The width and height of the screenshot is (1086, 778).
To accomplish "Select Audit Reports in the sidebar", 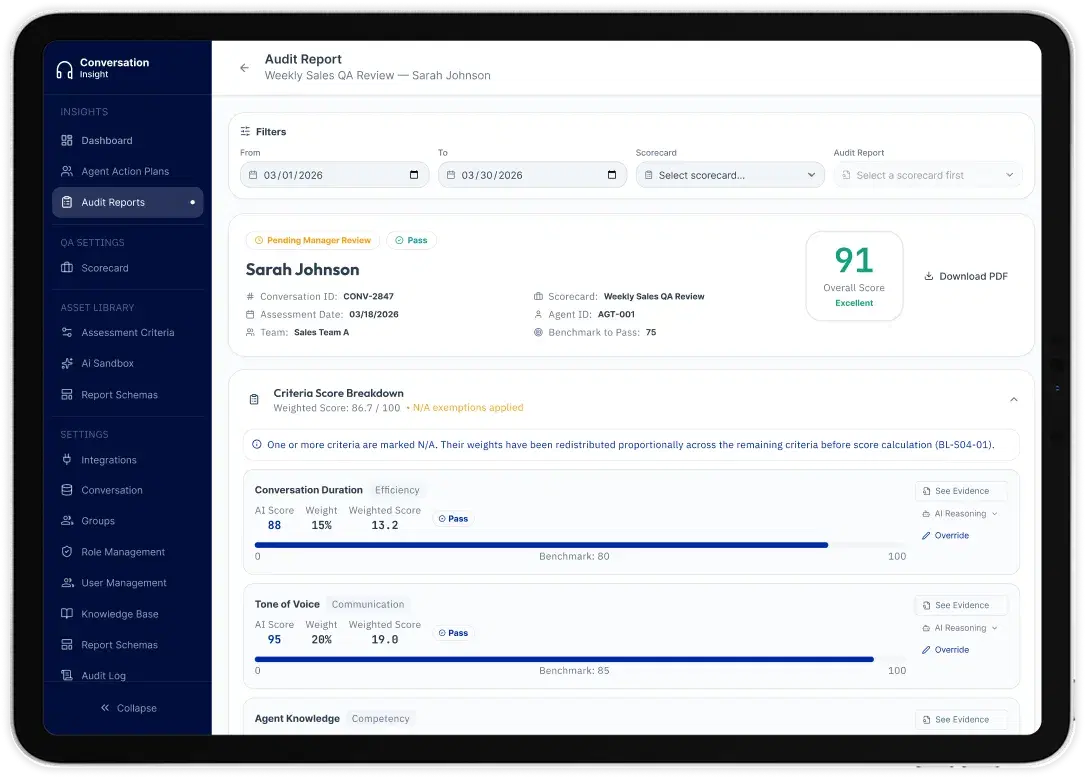I will click(127, 202).
